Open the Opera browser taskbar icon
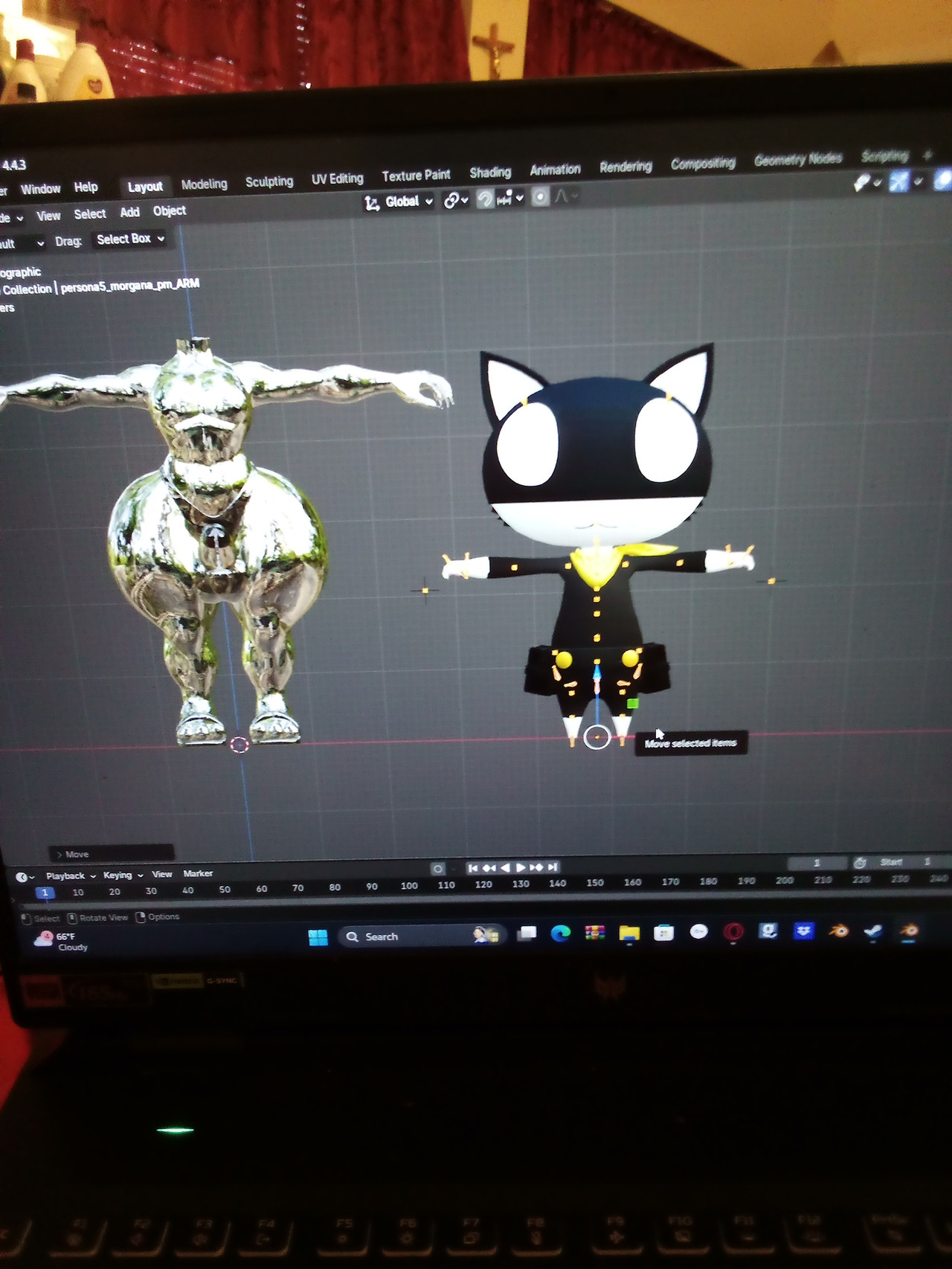 click(x=733, y=932)
